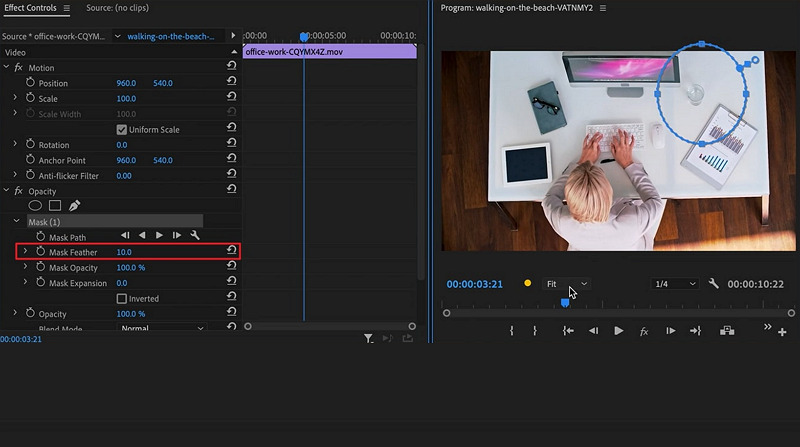This screenshot has height=447, width=800.
Task: Open the Program monitor panel menu
Action: click(603, 8)
